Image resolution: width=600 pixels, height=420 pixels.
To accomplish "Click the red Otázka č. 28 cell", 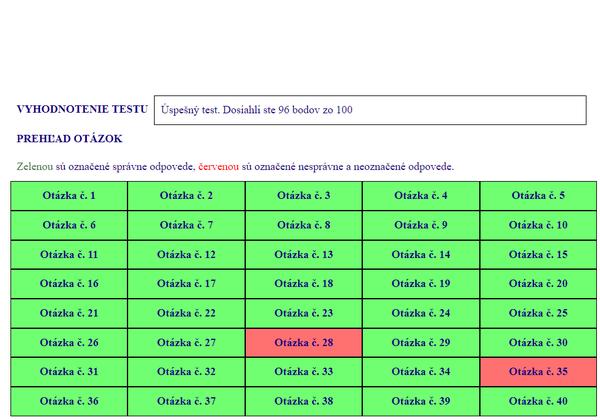I will coord(304,343).
